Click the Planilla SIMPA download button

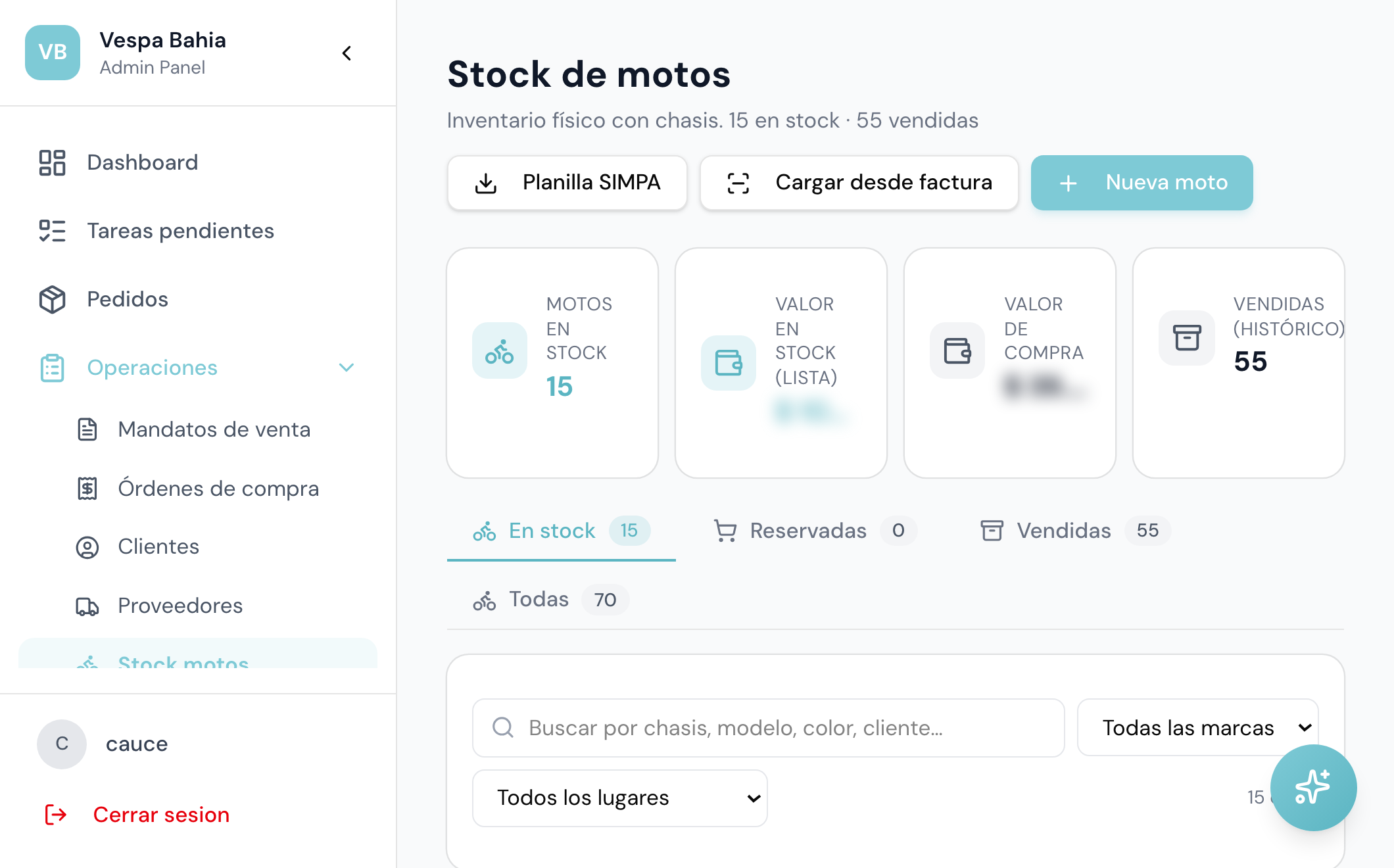click(567, 183)
